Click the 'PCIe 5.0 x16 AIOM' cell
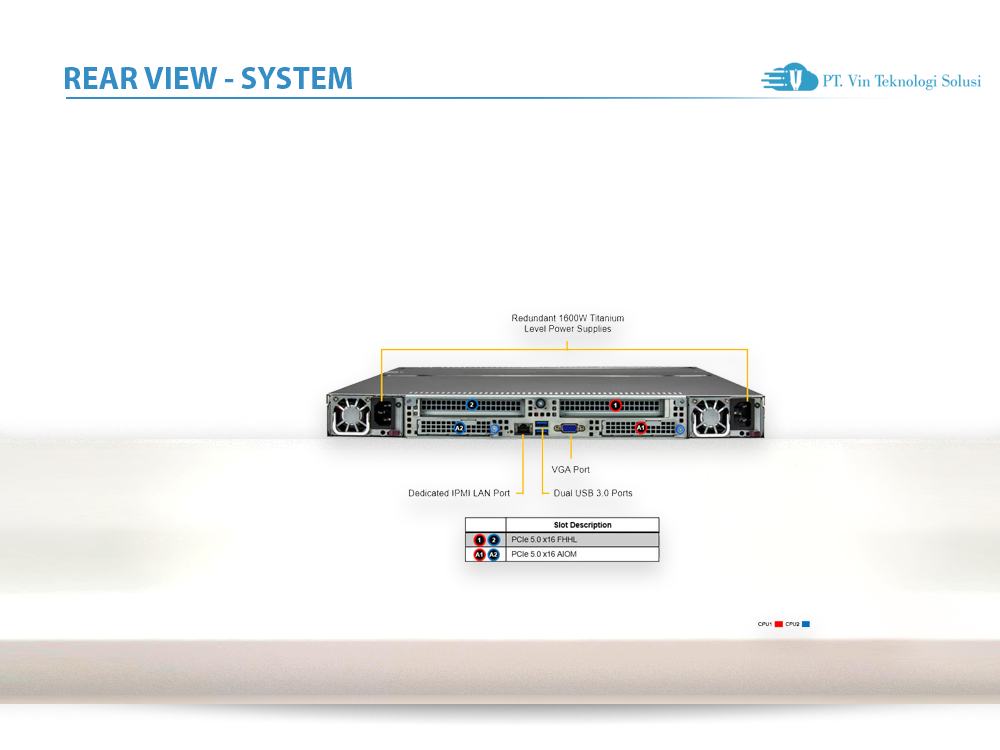 pos(582,554)
